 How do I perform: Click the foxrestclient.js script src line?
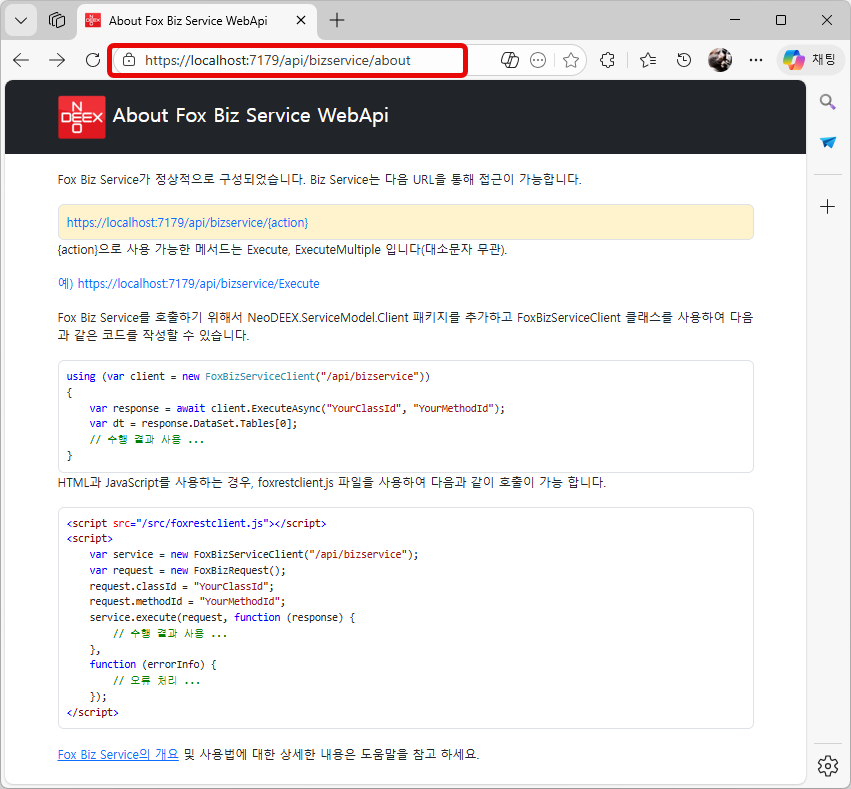196,524
